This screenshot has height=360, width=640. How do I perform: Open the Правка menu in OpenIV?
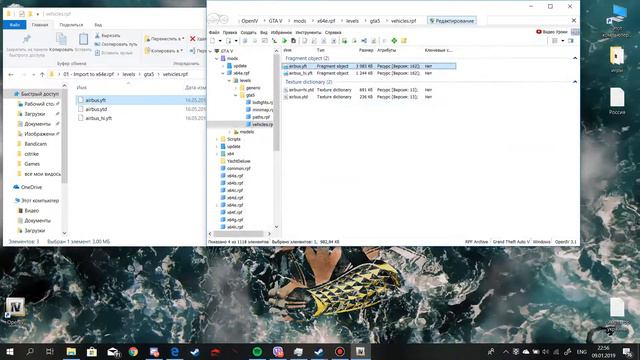coord(230,32)
